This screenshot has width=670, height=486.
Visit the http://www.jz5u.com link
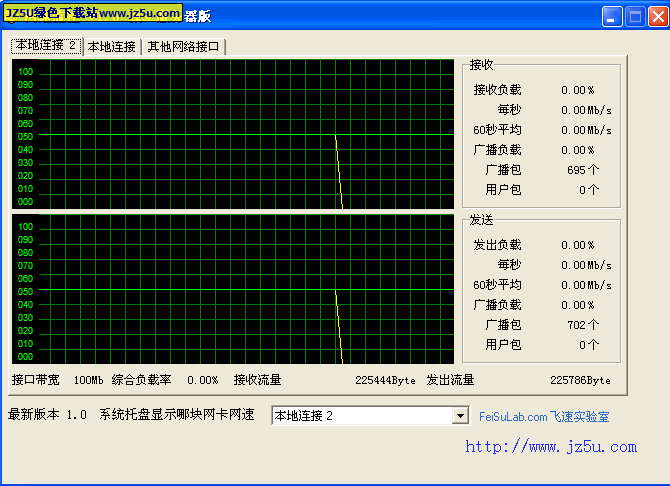pyautogui.click(x=550, y=447)
